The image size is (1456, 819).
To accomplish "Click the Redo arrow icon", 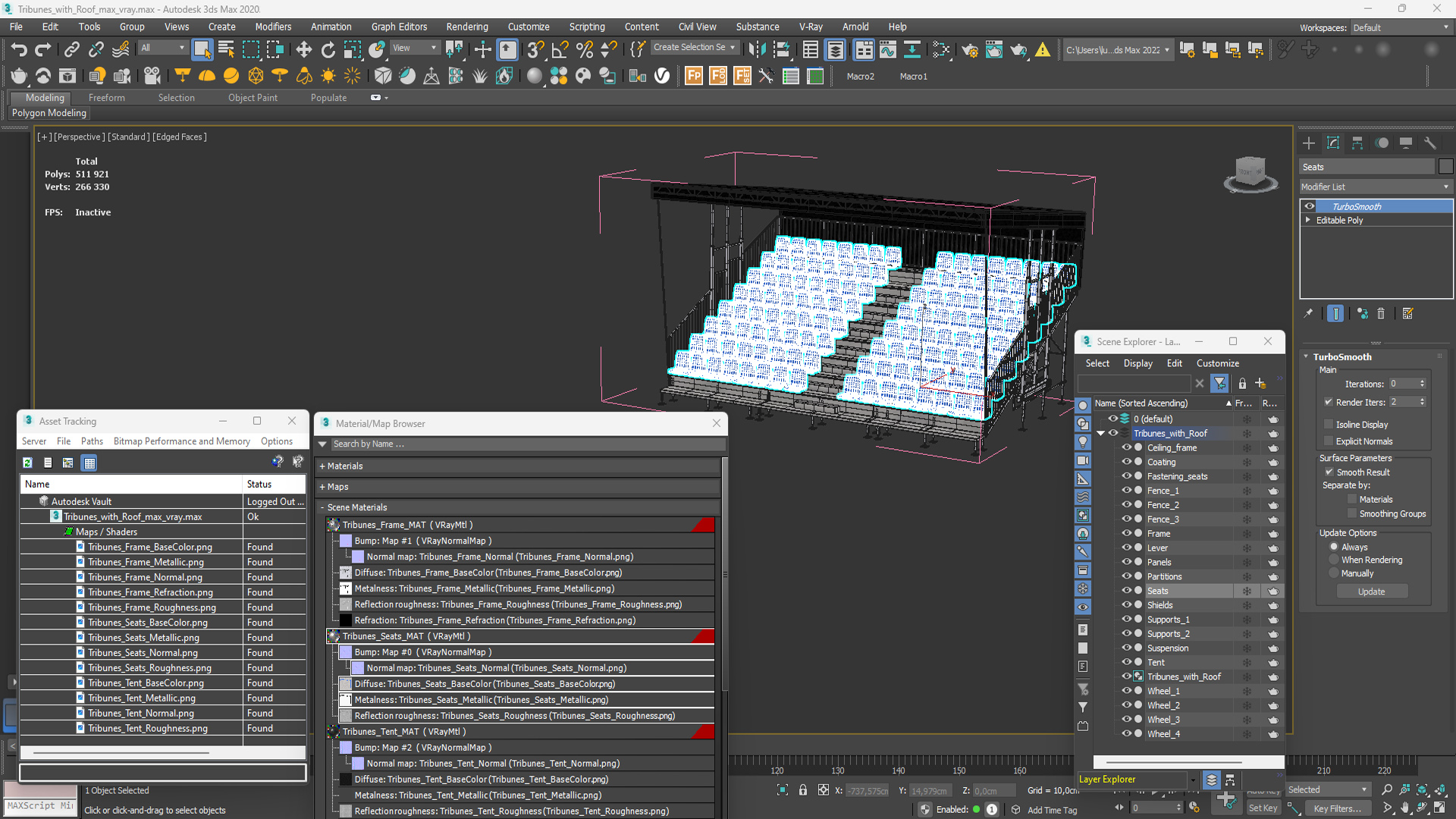I will click(43, 50).
